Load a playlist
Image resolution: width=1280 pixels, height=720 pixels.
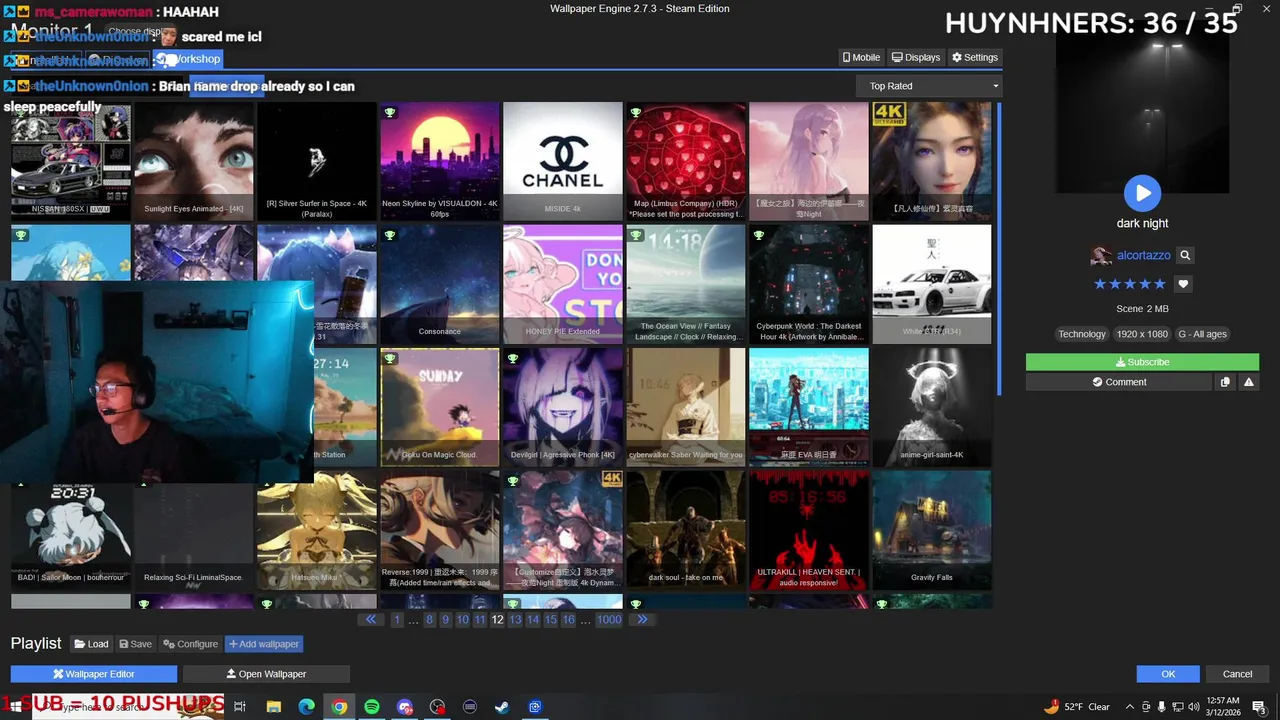[x=92, y=644]
